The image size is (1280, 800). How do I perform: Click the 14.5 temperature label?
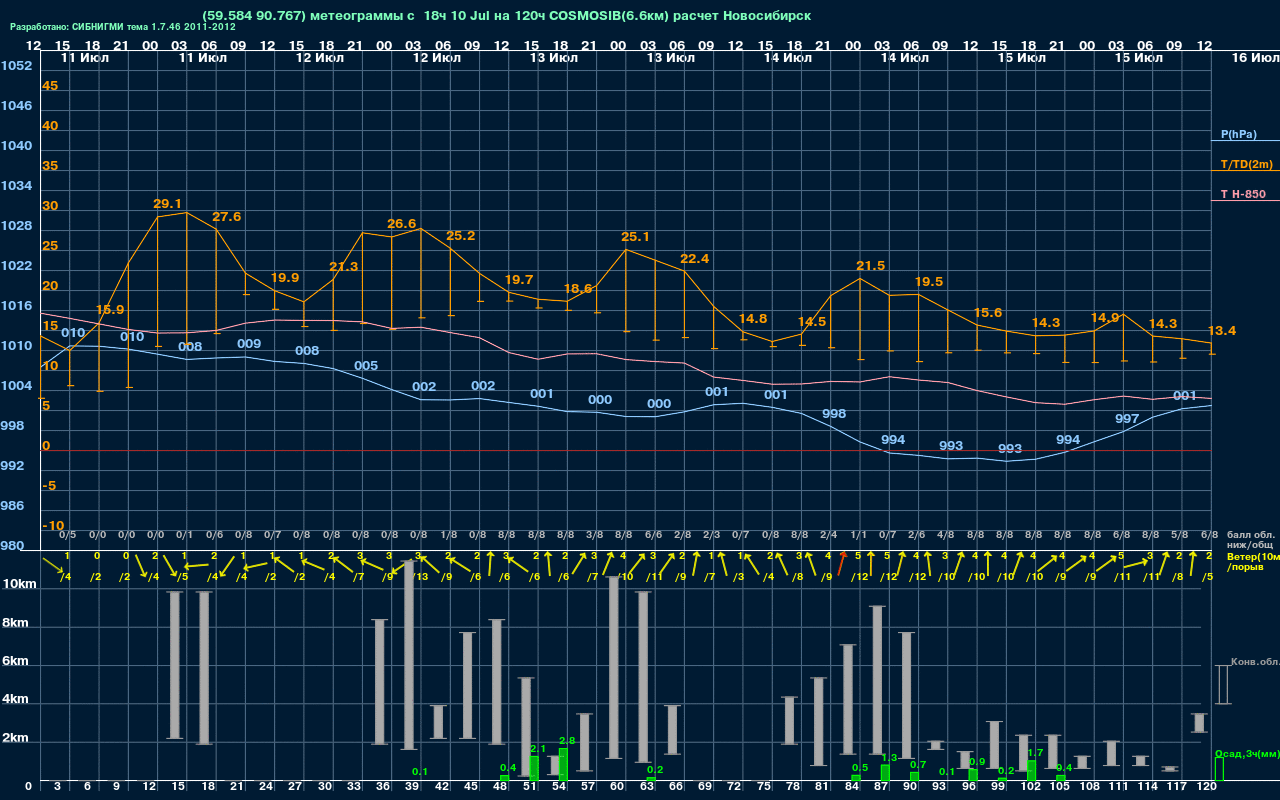[x=812, y=322]
